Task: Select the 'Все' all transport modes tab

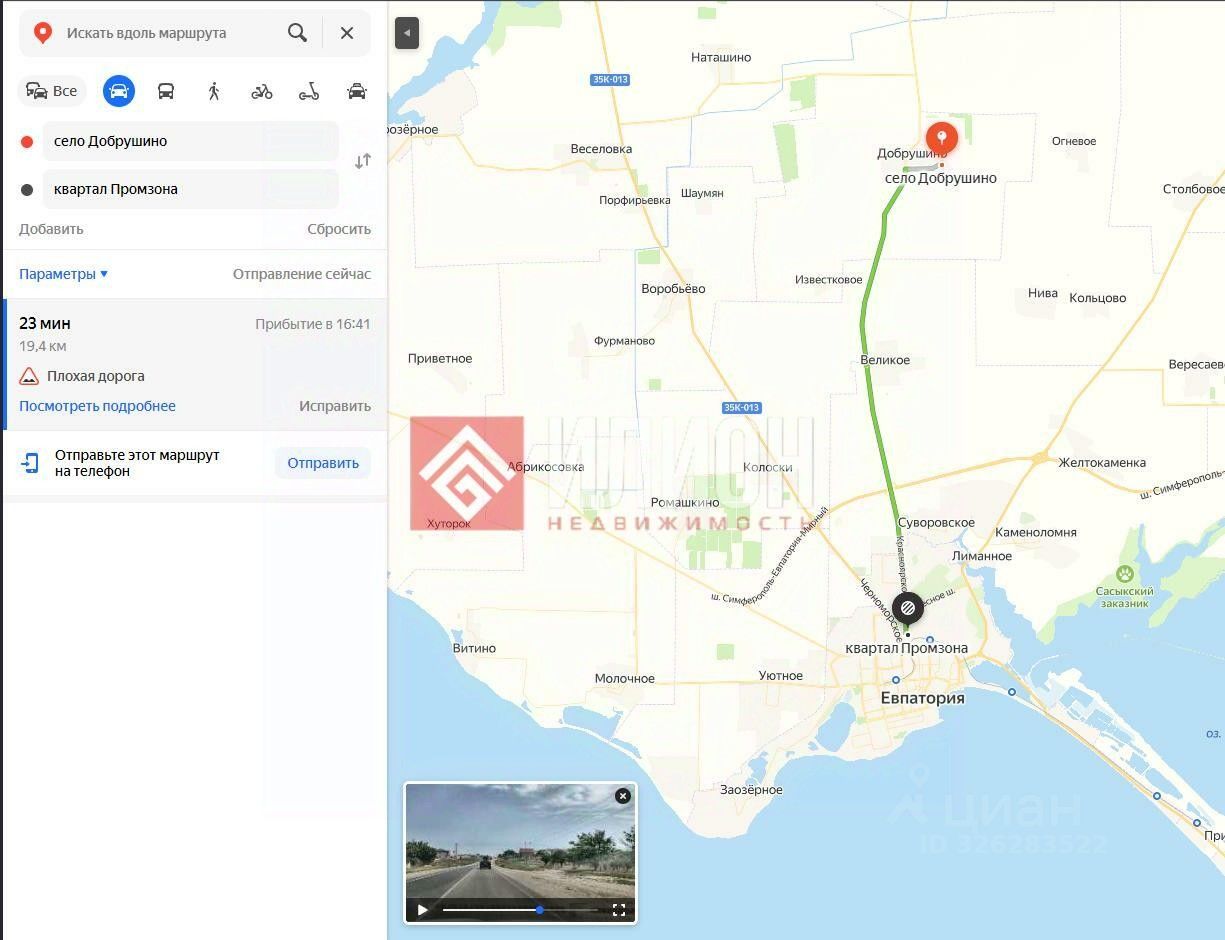Action: (x=52, y=91)
